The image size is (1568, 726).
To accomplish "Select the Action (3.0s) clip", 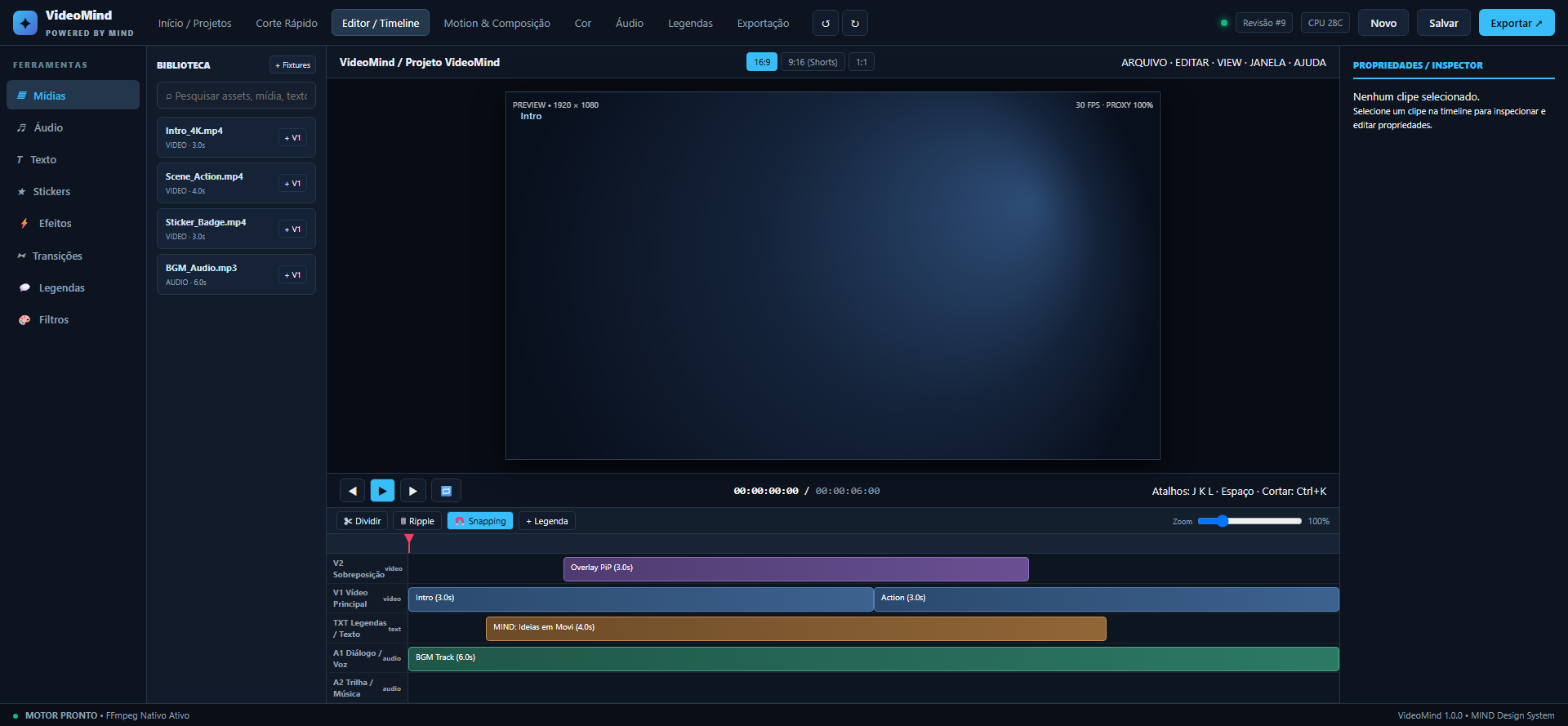I will click(1107, 599).
